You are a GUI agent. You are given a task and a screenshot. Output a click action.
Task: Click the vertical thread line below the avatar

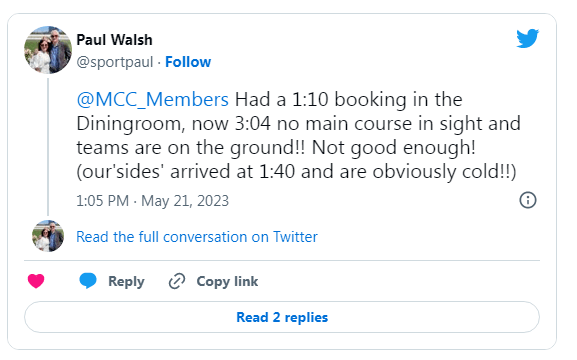click(x=48, y=147)
